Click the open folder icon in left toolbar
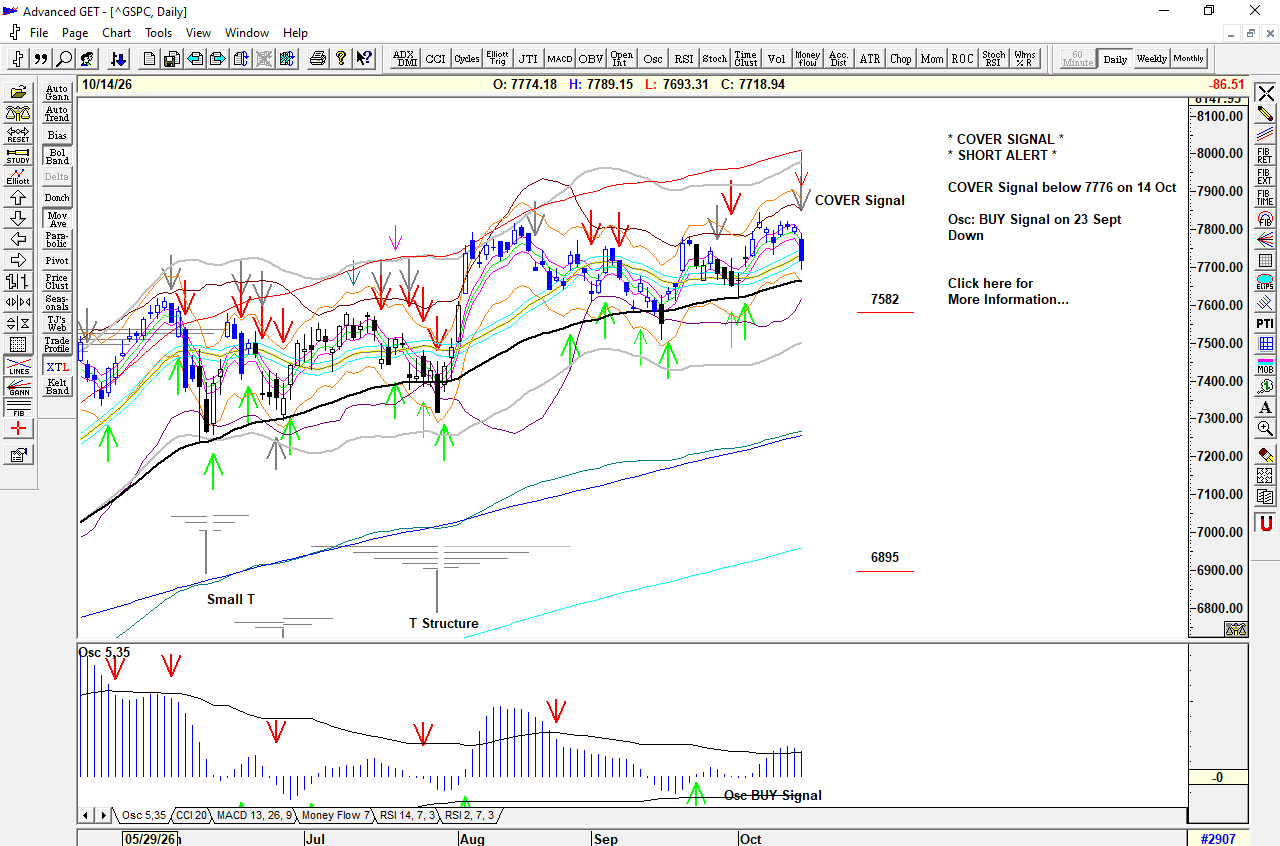The image size is (1280, 846). (18, 92)
